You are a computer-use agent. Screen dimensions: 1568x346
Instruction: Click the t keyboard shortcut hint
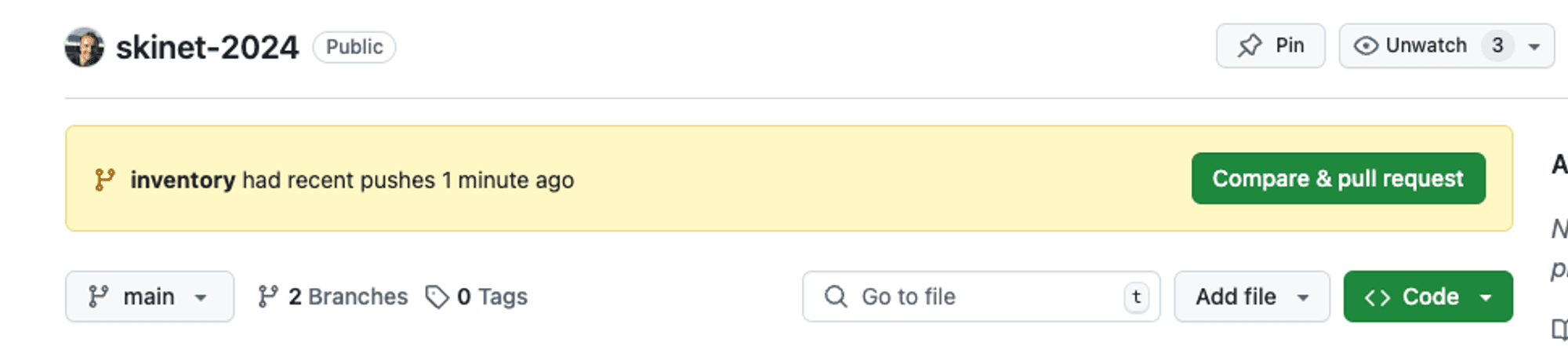(x=1136, y=297)
